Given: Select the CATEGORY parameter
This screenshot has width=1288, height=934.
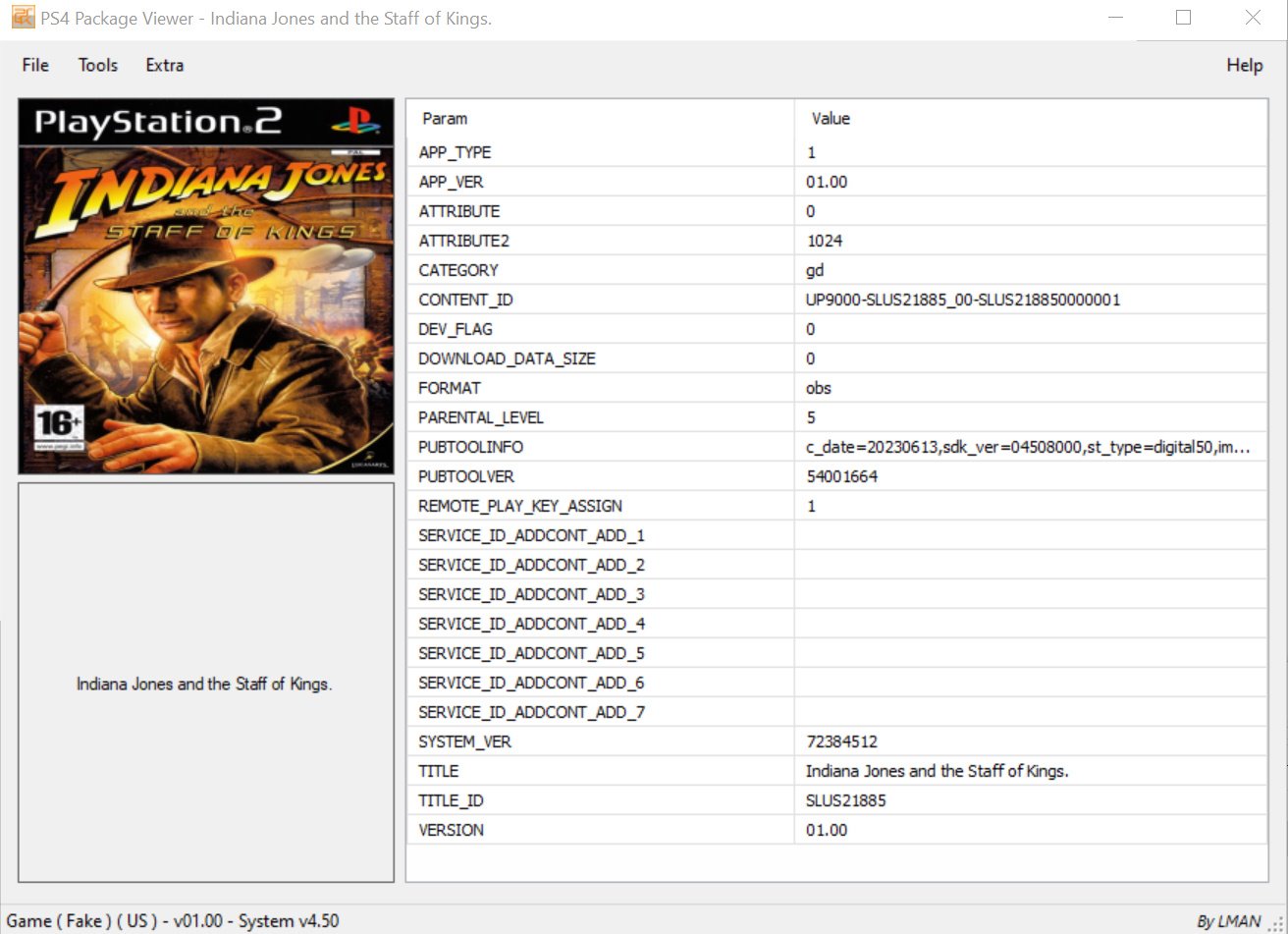Looking at the screenshot, I should pyautogui.click(x=458, y=270).
